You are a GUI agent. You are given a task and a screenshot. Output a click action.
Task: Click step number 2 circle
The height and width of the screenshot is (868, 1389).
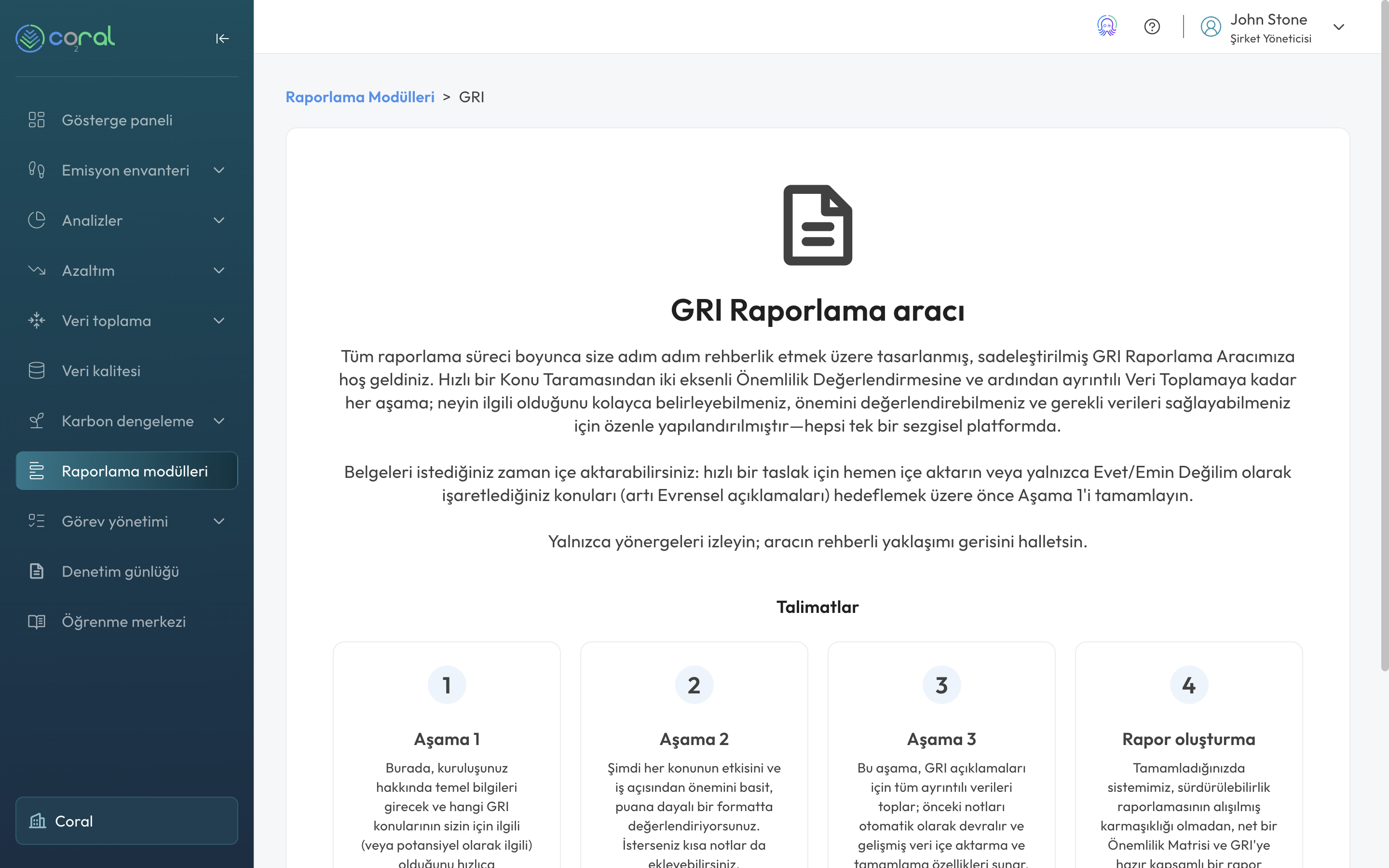(x=694, y=685)
